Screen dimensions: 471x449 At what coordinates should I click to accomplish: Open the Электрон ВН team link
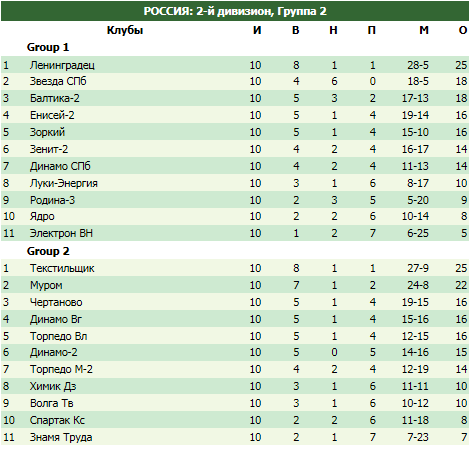click(x=61, y=233)
